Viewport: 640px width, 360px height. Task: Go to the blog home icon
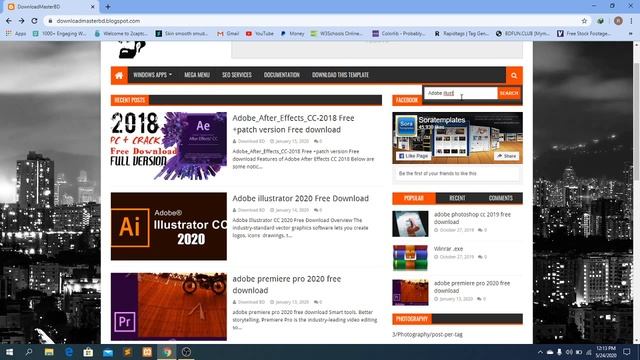point(119,76)
